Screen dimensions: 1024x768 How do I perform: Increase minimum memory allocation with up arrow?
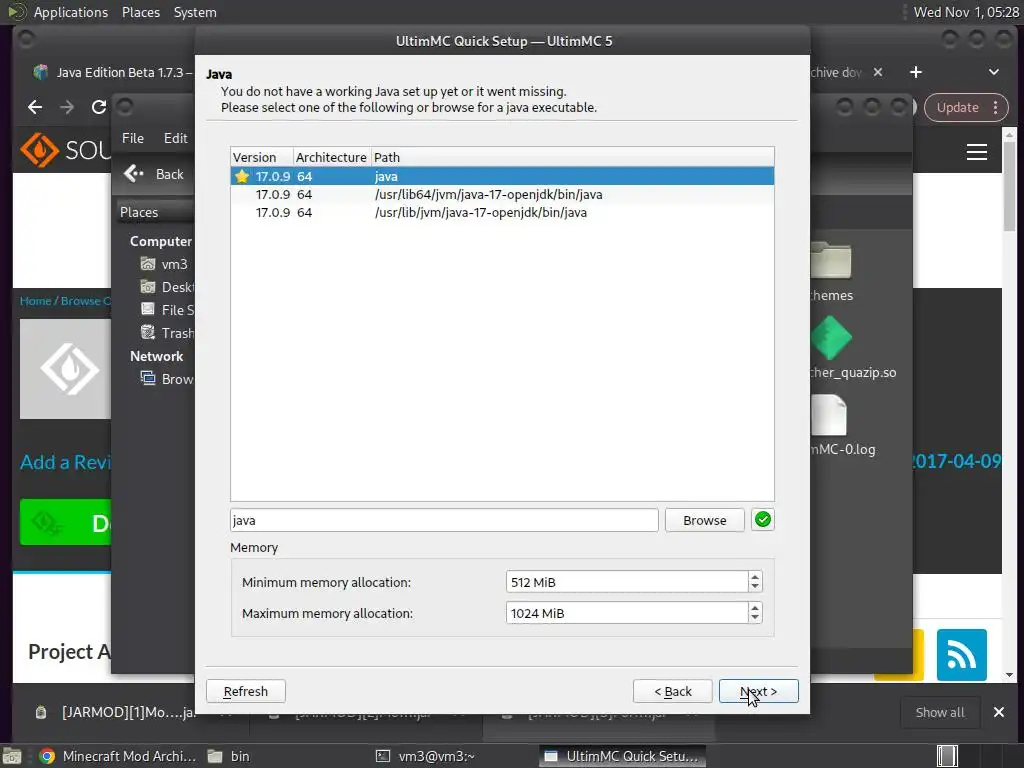pos(756,577)
